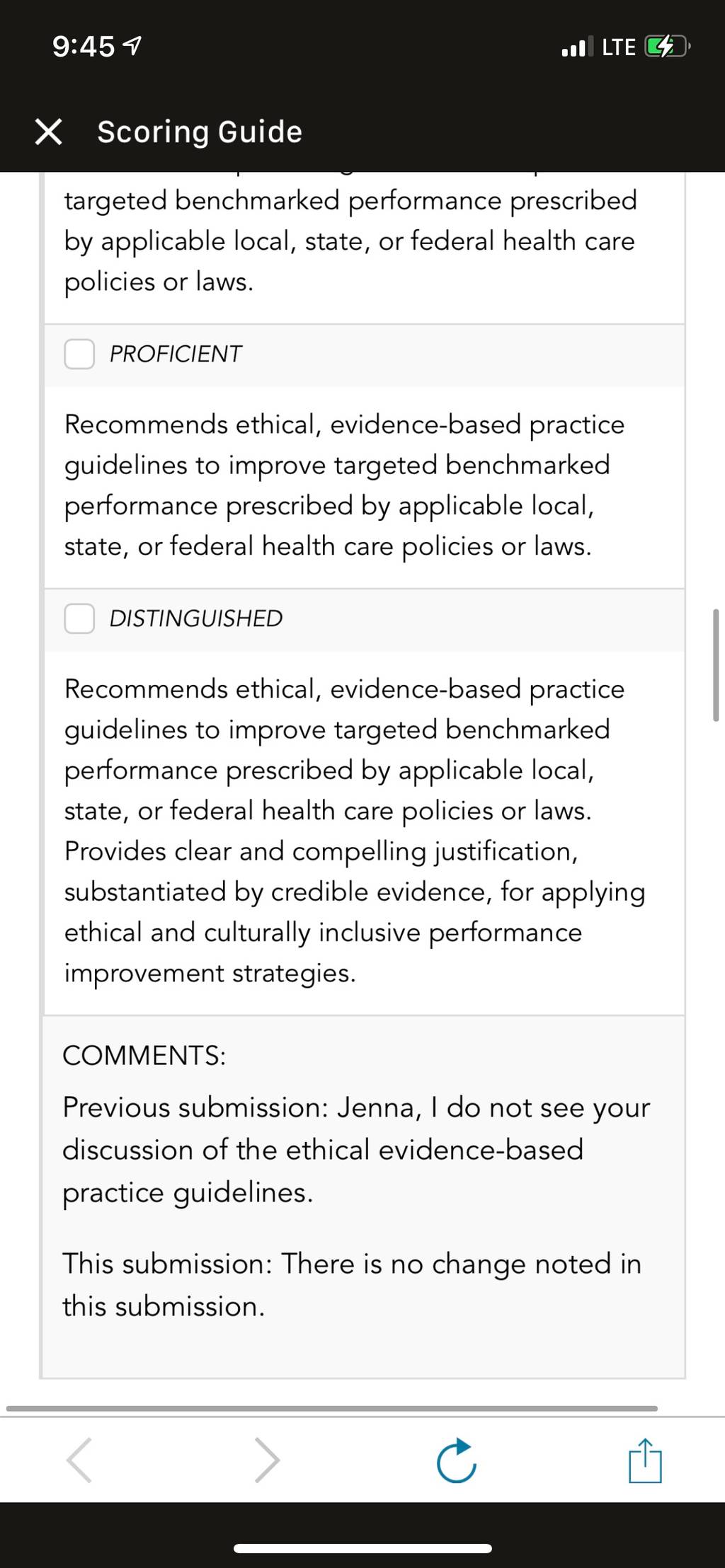Tap the browser forward arrow icon
Screen dimensions: 725x1568
[268, 1460]
